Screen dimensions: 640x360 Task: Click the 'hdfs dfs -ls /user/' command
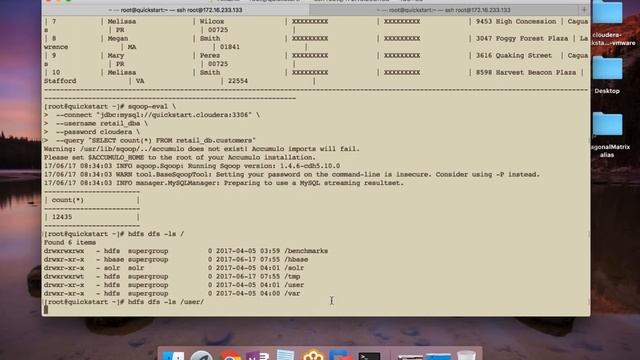(166, 302)
